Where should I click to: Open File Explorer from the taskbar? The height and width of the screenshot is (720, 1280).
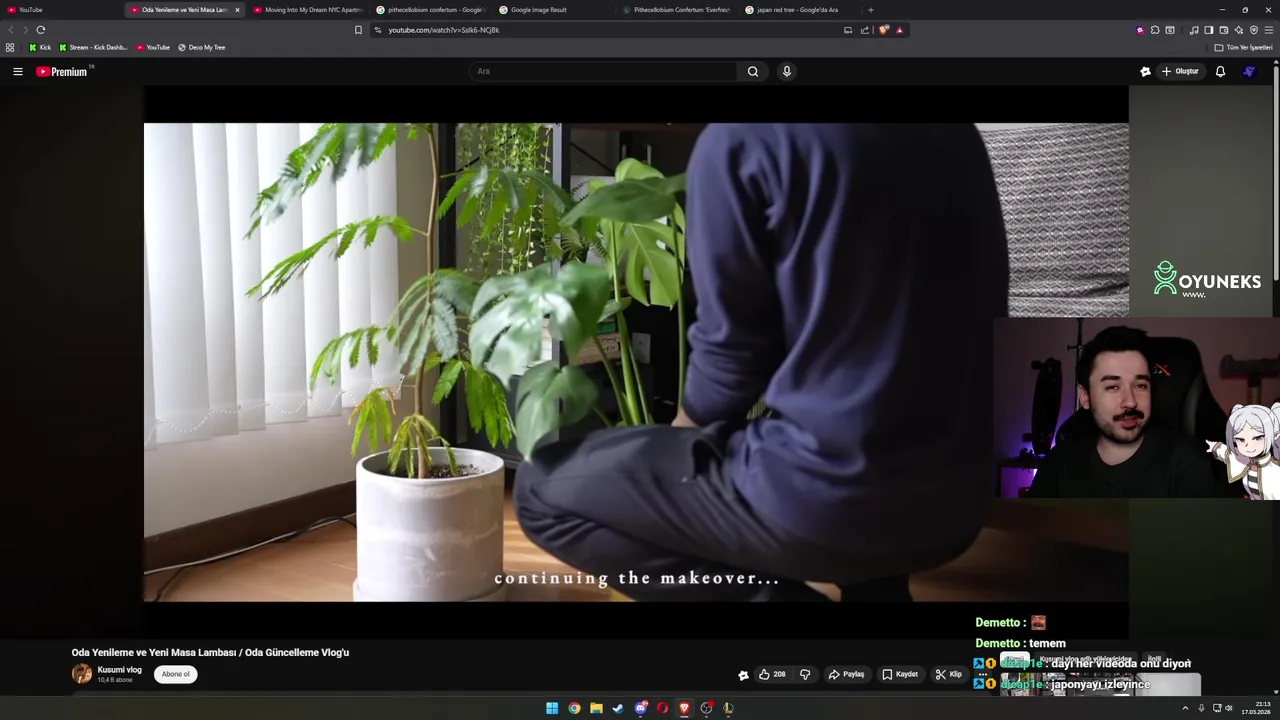click(x=596, y=708)
